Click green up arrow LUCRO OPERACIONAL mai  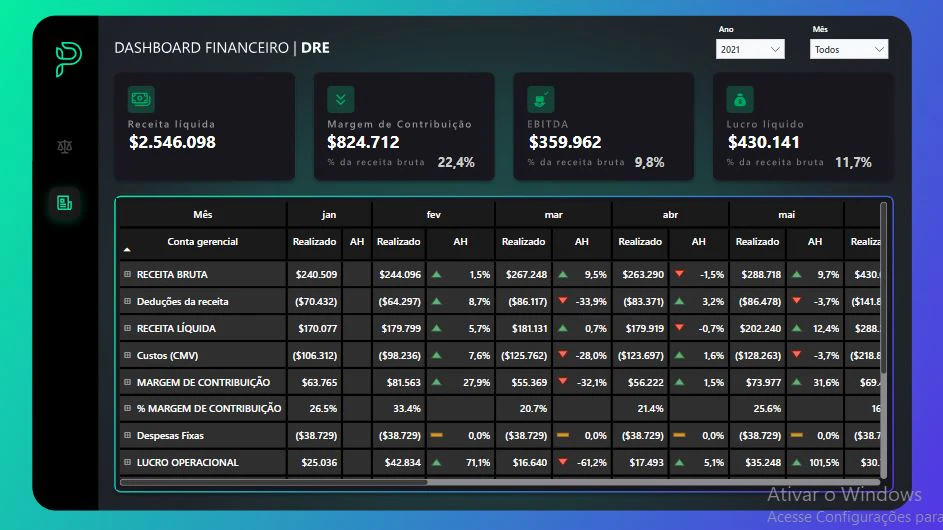tap(796, 463)
